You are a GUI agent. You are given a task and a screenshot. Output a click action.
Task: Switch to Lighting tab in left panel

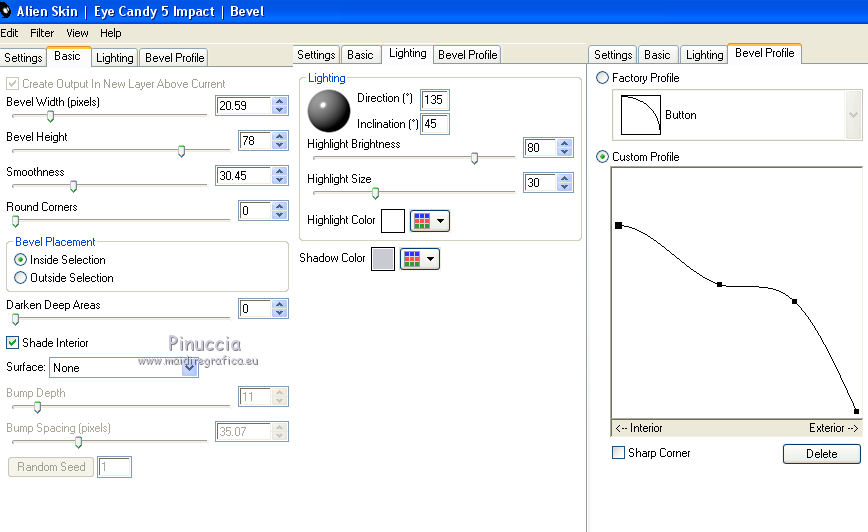point(115,58)
